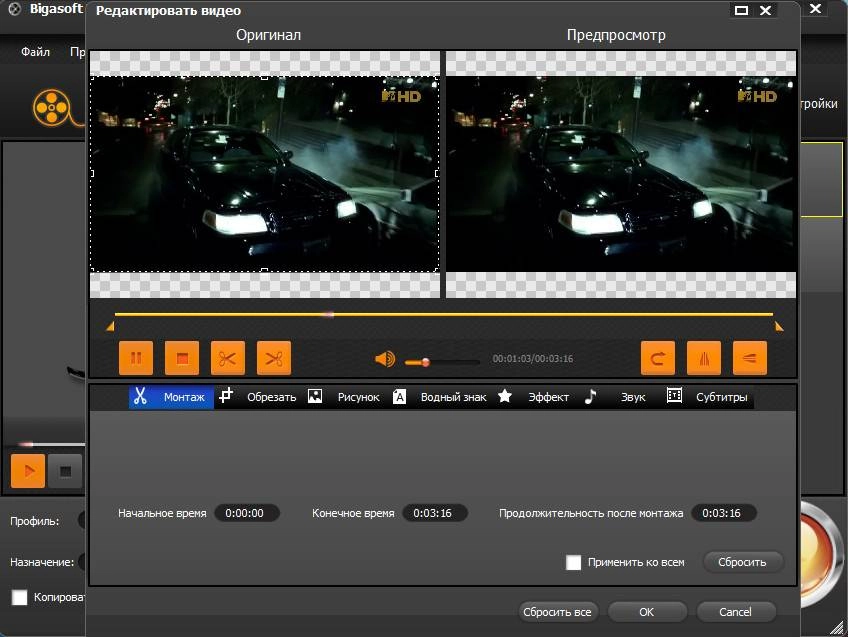Click the watermark letter A icon
Screen dimensions: 848x637
click(399, 396)
